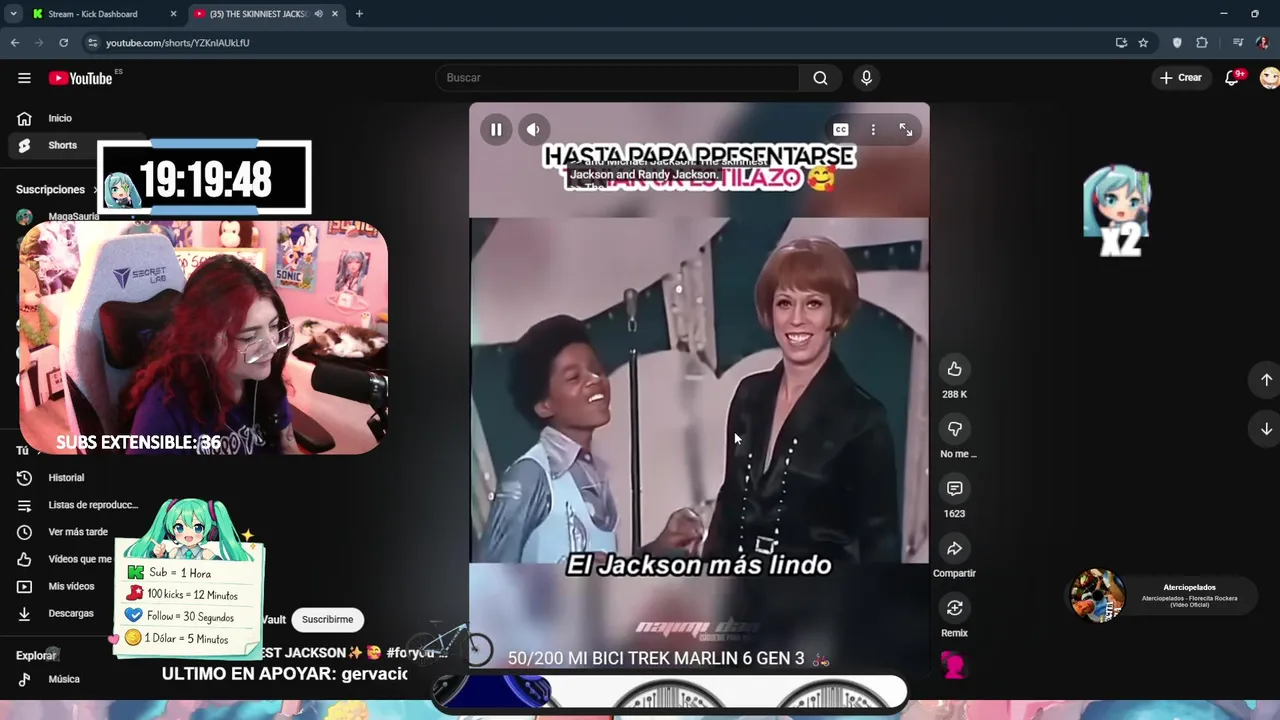
Task: Click the search magnifier button
Action: pos(820,78)
